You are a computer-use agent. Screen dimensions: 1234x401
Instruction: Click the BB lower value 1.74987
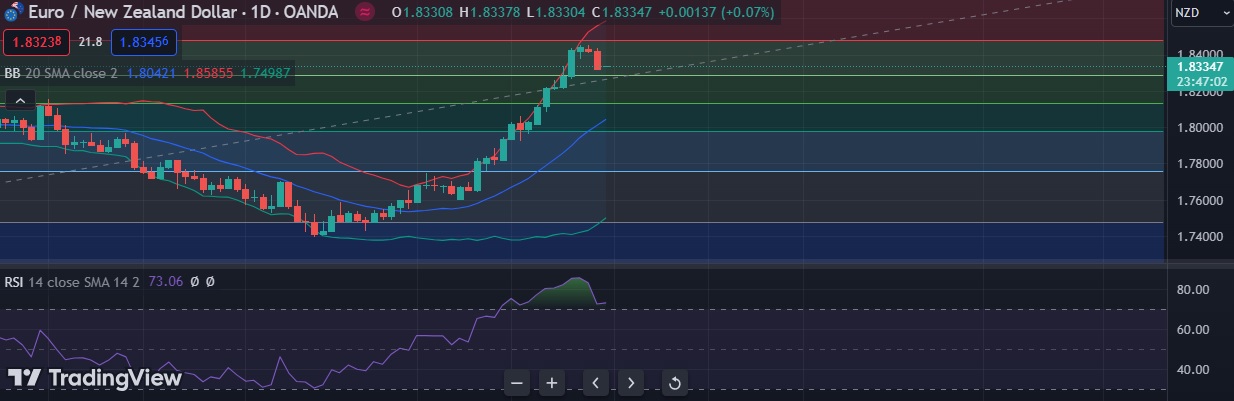(x=265, y=73)
